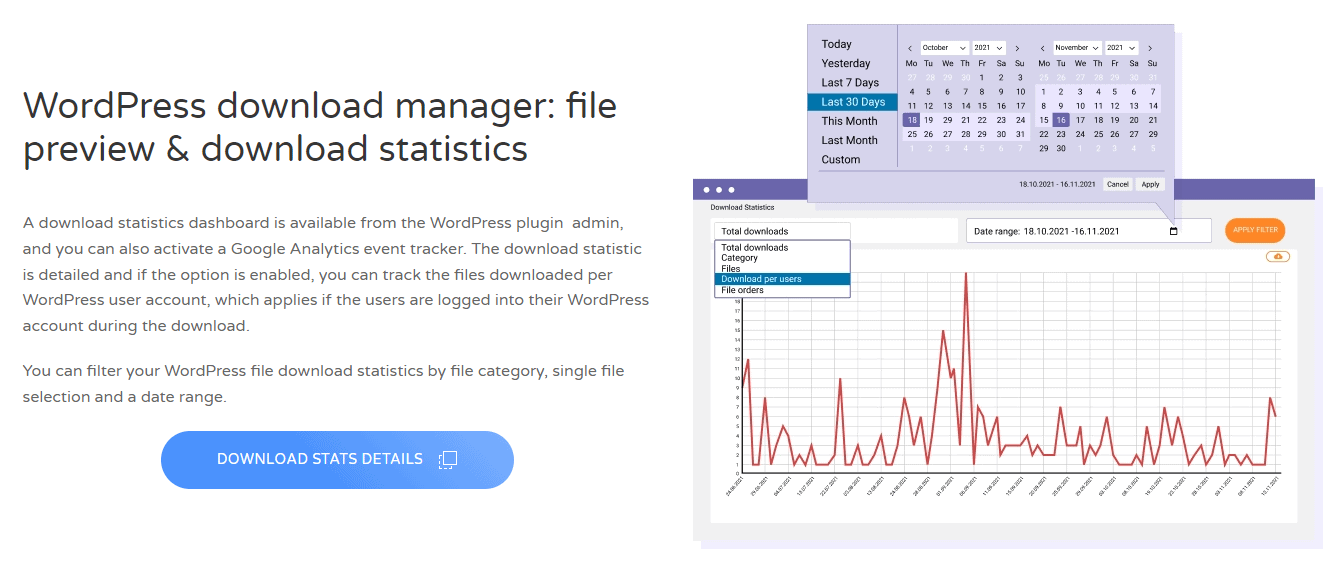
Task: Click the DOWNLOAD STATS DETAILS button
Action: click(337, 460)
